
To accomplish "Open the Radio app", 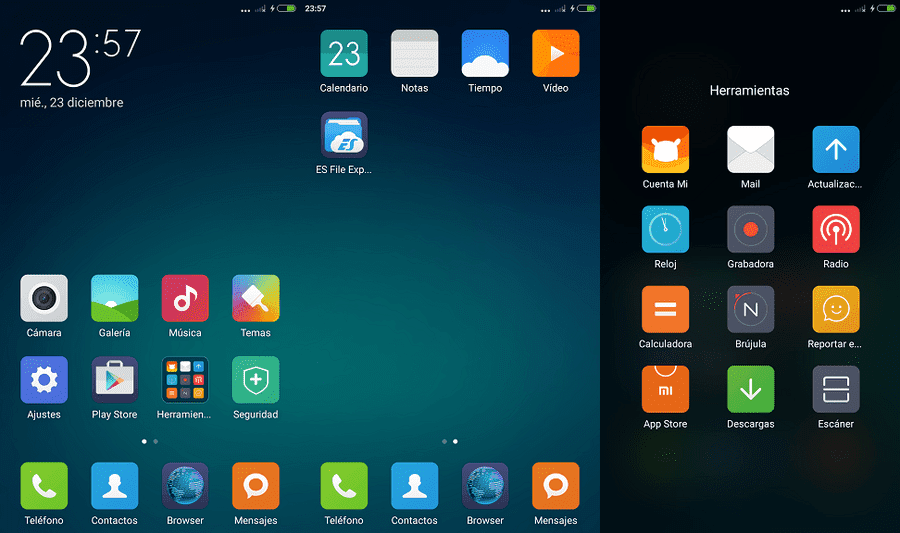I will [836, 229].
